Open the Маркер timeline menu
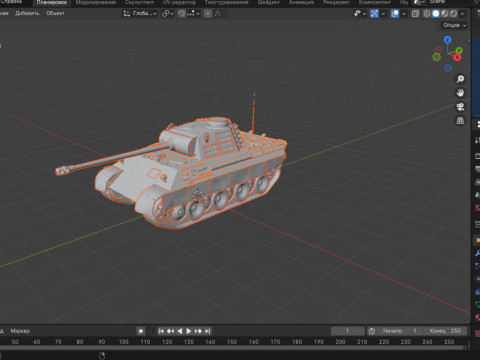Image resolution: width=480 pixels, height=360 pixels. click(x=20, y=331)
